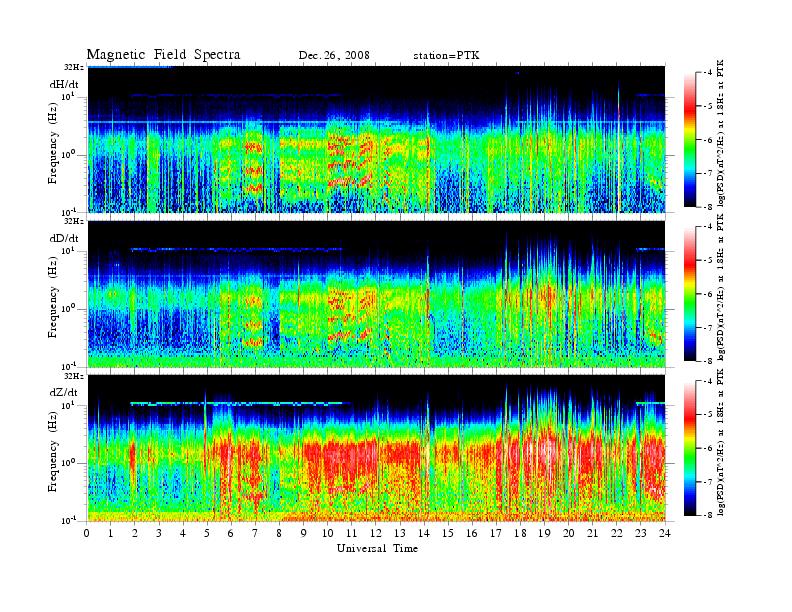Click the bottom colorbar's log(PSD) axis label
This screenshot has height=612, width=792.
721,442
